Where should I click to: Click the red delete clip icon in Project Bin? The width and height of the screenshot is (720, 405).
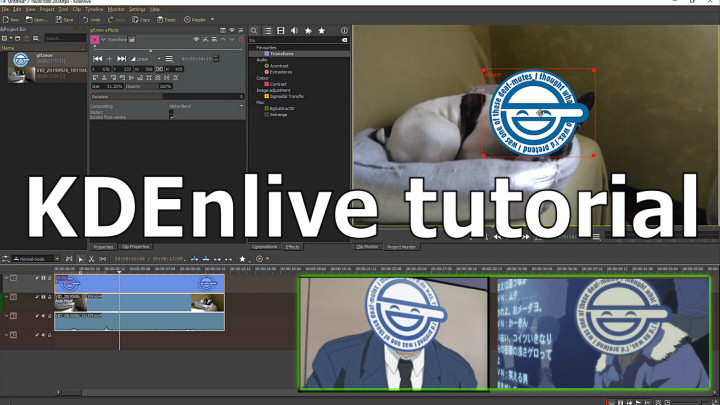27,38
